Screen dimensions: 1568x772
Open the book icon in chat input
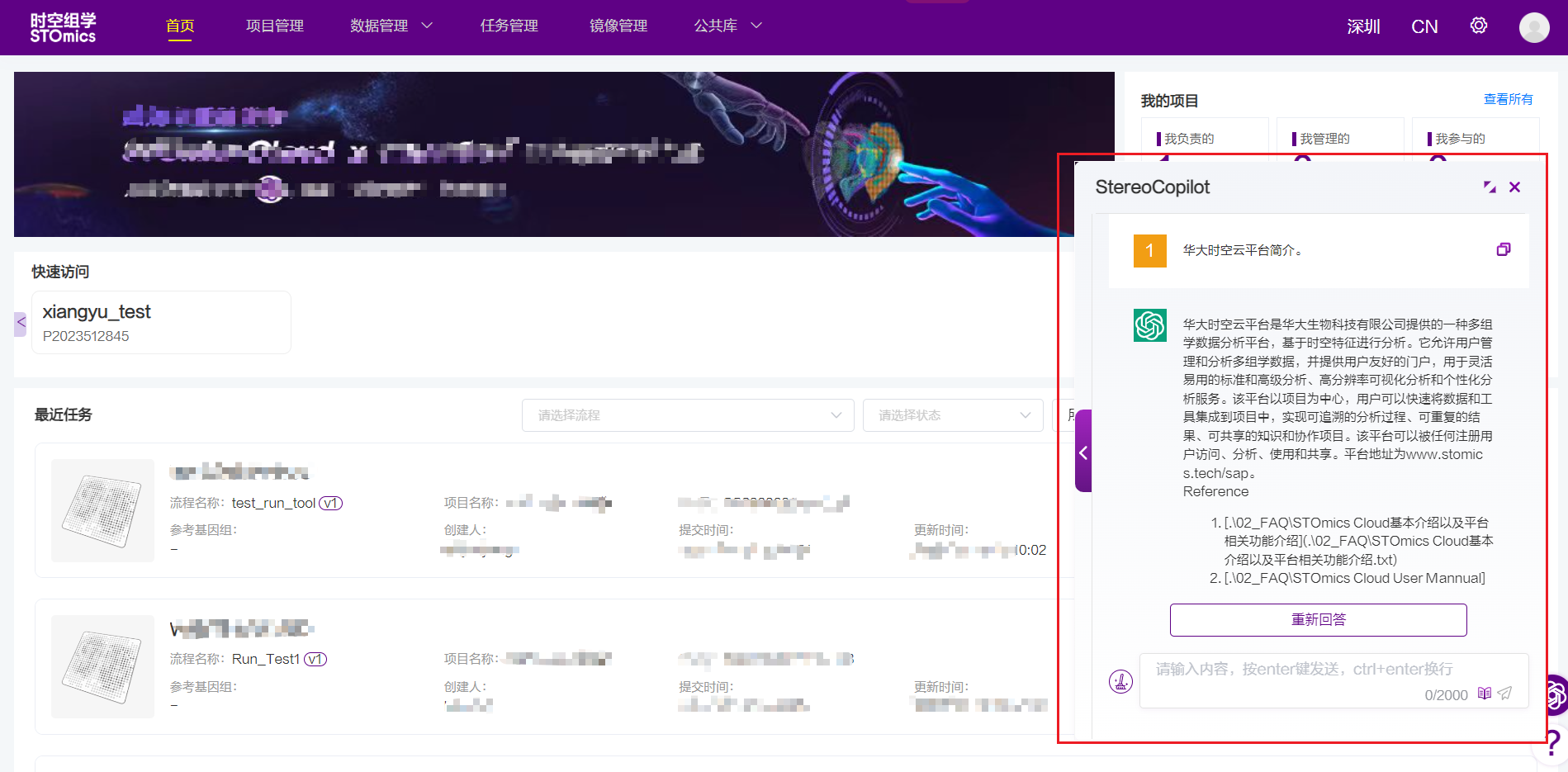1484,694
